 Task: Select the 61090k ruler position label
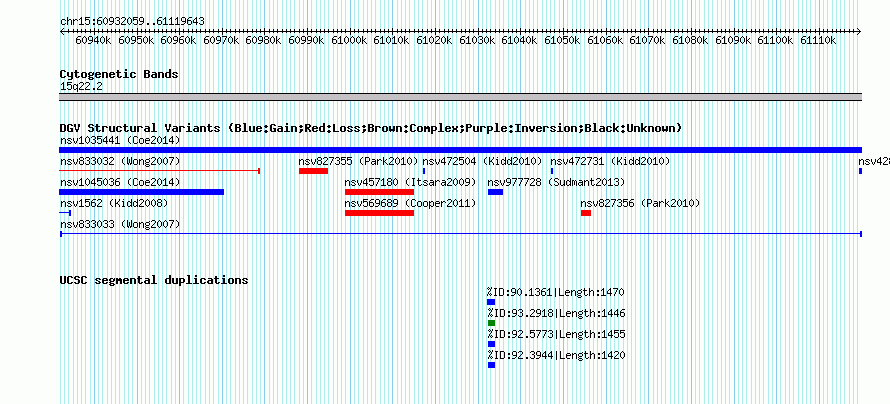pos(733,41)
